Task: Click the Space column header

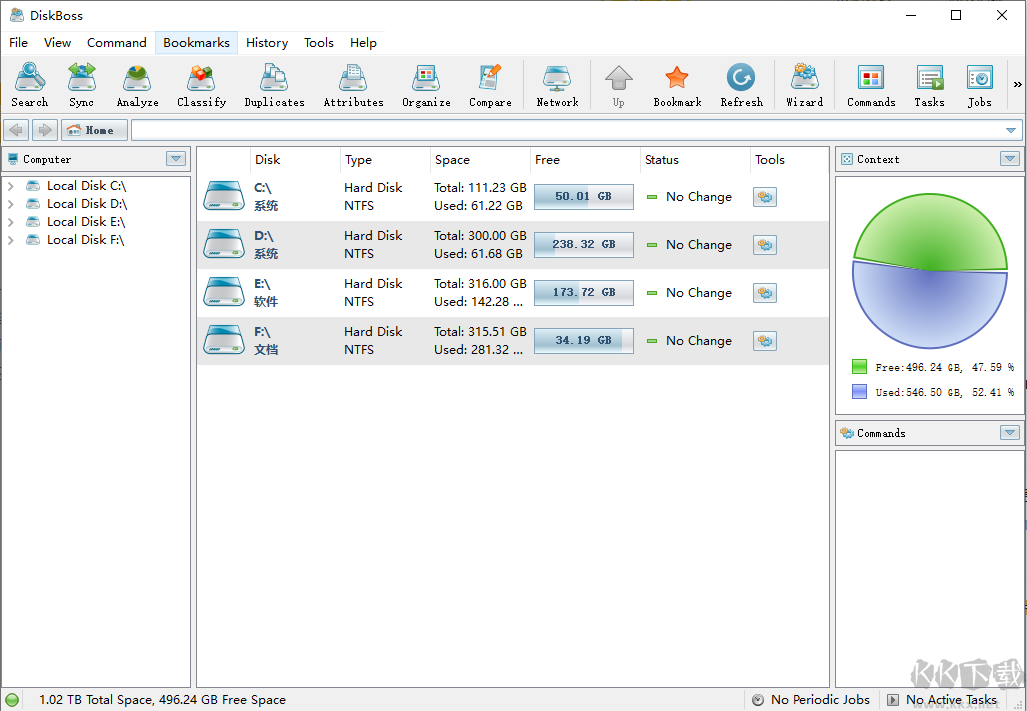Action: 480,160
